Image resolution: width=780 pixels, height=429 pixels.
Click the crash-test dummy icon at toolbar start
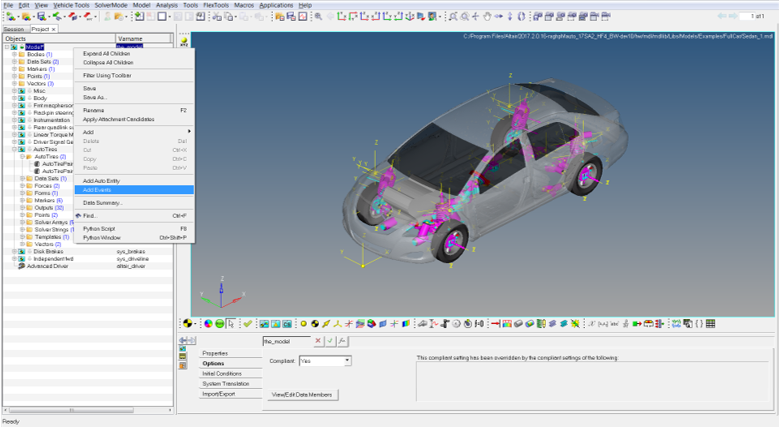click(186, 323)
